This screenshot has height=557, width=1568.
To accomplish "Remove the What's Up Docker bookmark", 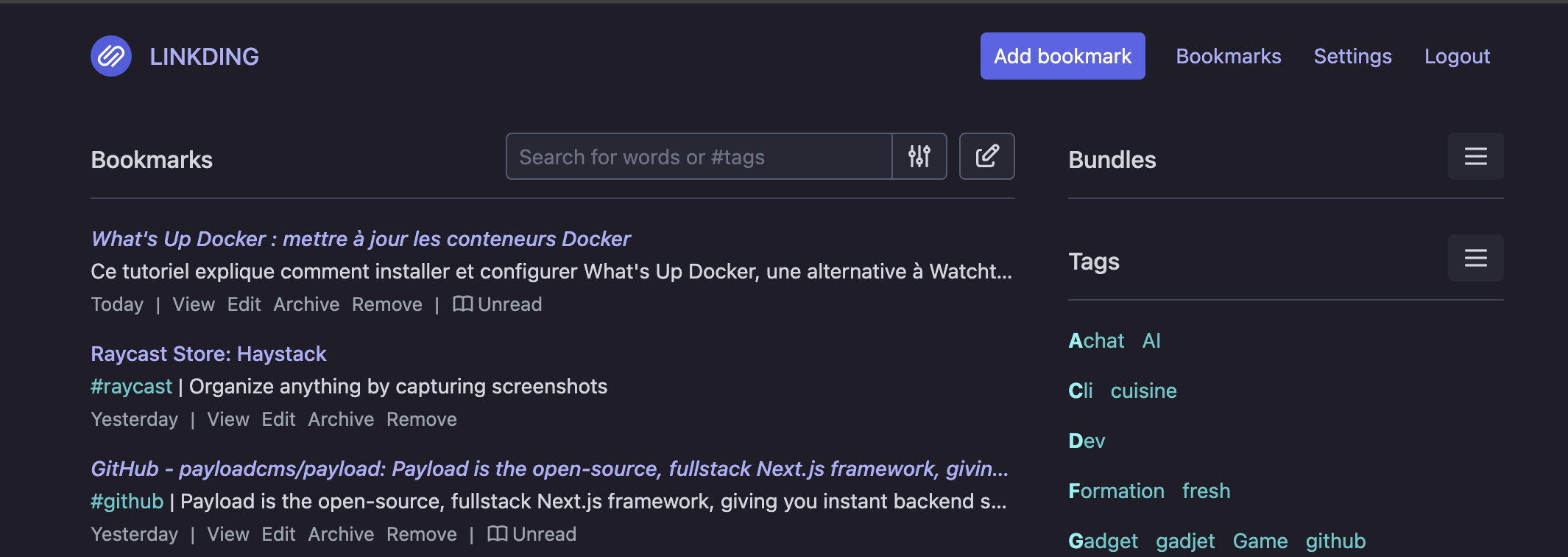I will (x=386, y=304).
